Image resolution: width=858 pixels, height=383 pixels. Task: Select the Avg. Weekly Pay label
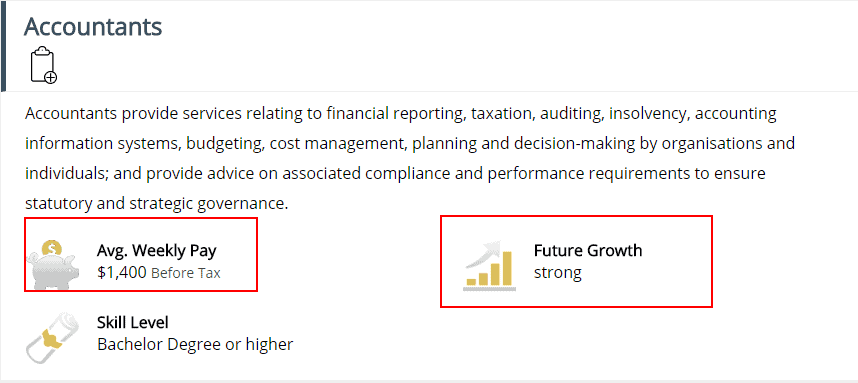156,251
